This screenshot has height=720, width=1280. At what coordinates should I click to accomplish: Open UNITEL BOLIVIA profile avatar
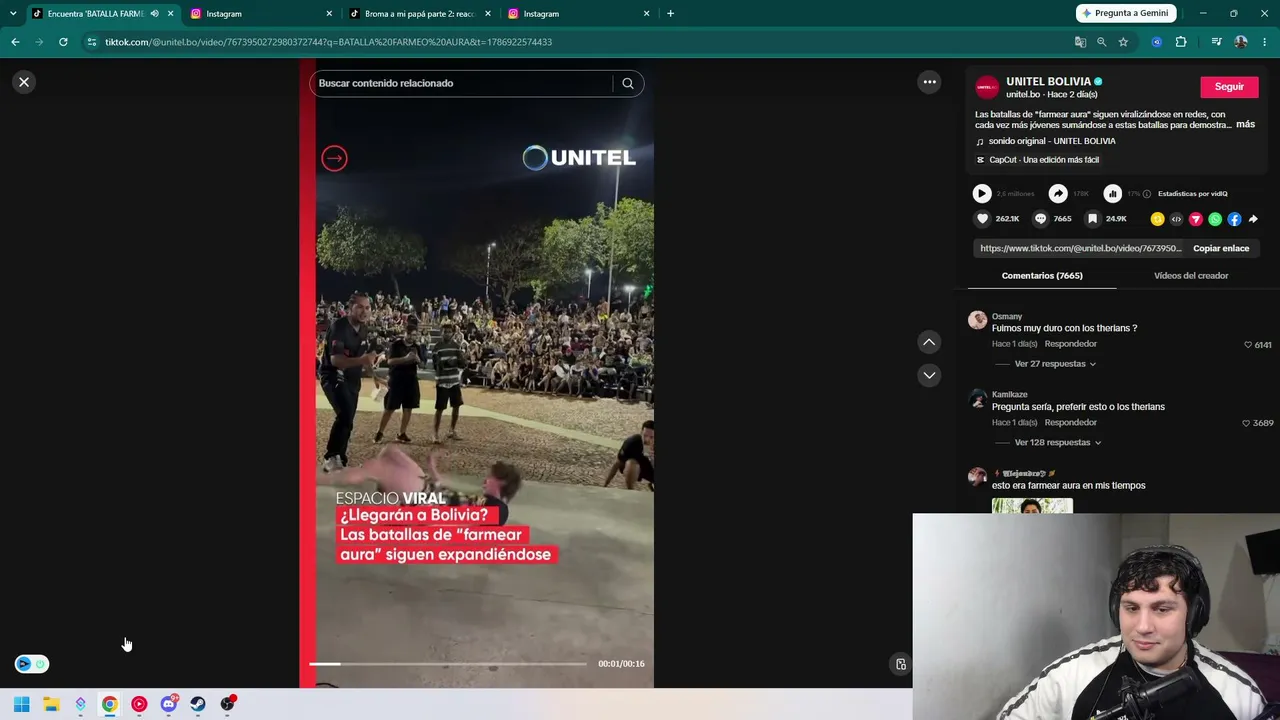tap(987, 87)
